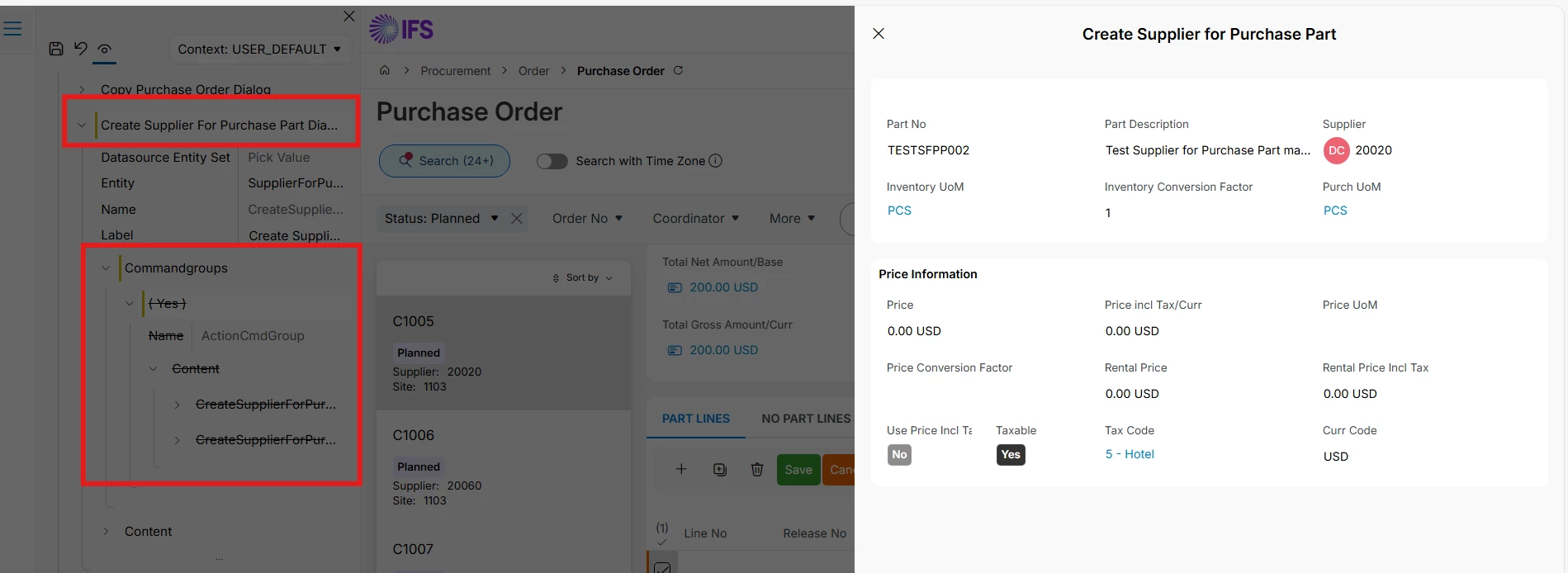Collapse Create Supplier For Purchase Part Dialog node

[x=81, y=125]
